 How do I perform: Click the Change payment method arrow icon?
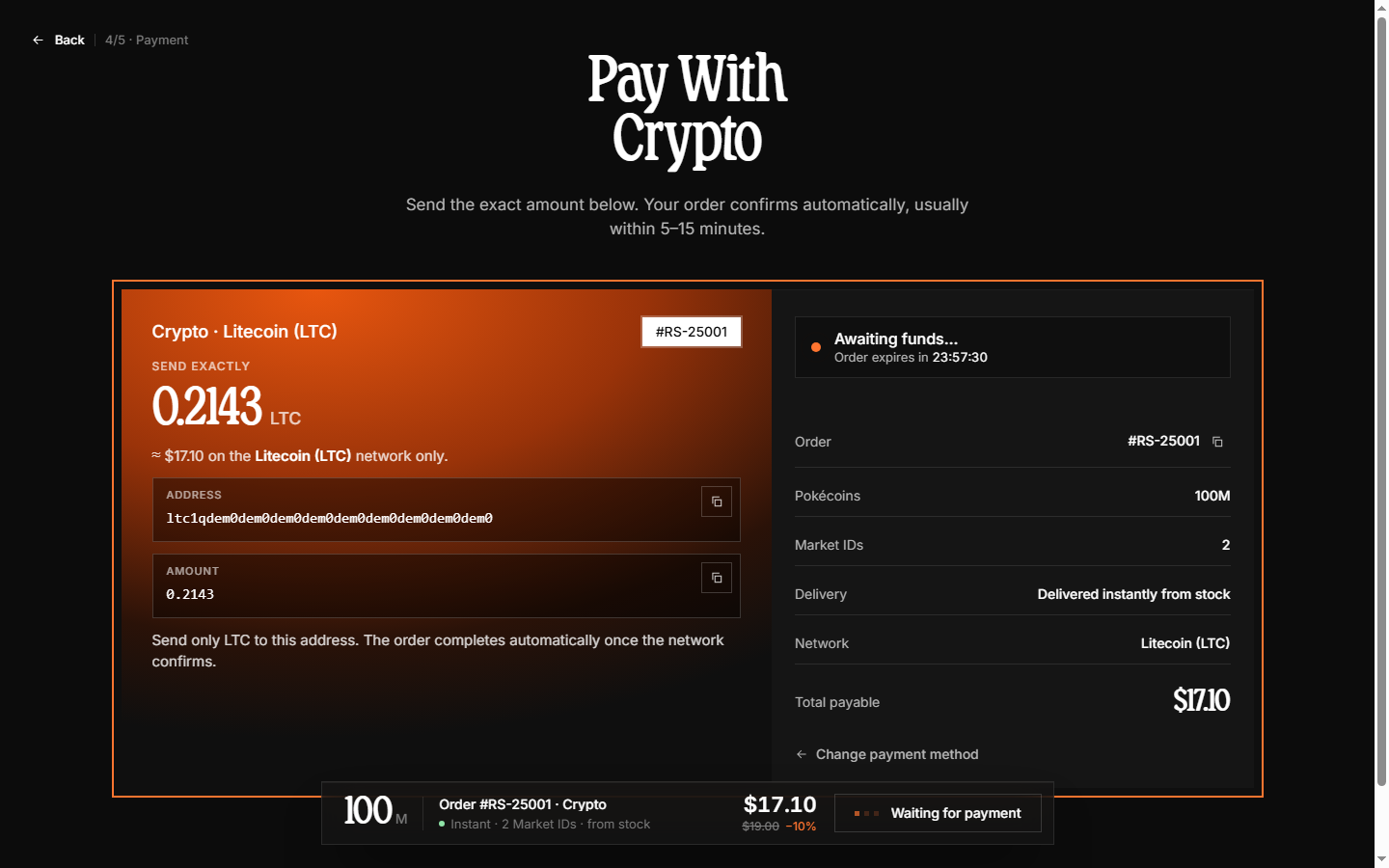tap(802, 754)
